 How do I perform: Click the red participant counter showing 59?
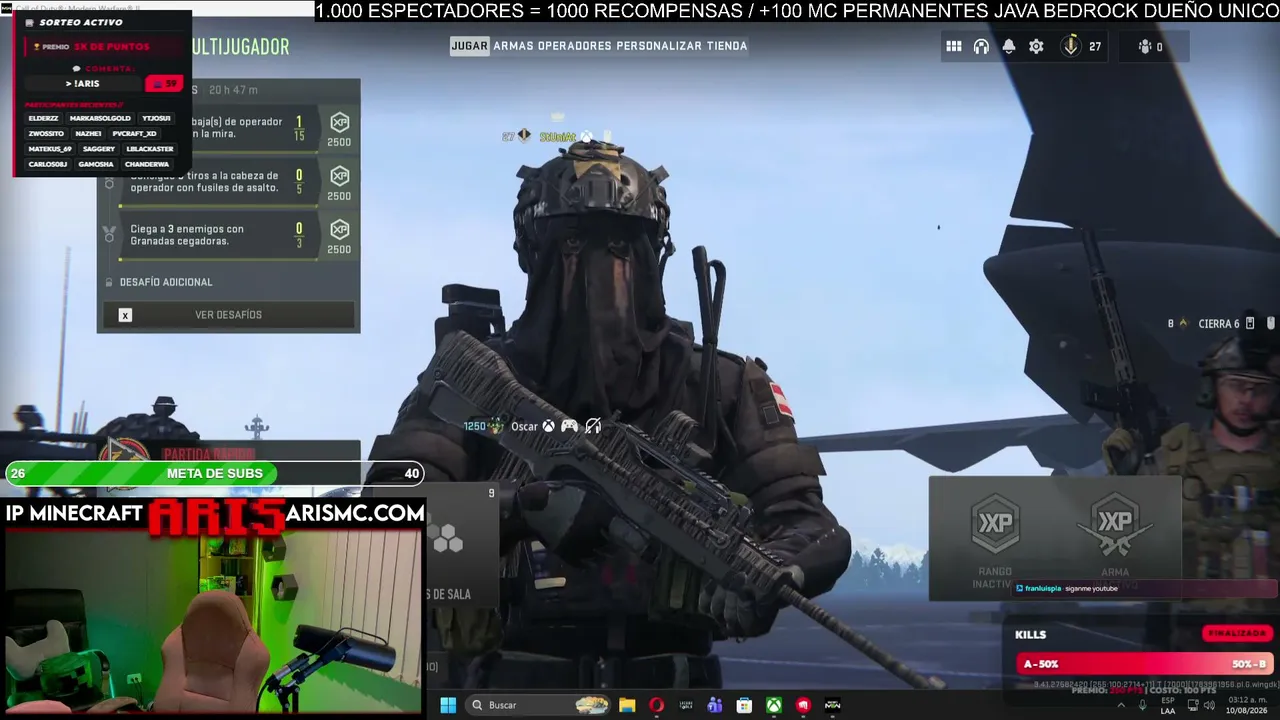tap(165, 84)
